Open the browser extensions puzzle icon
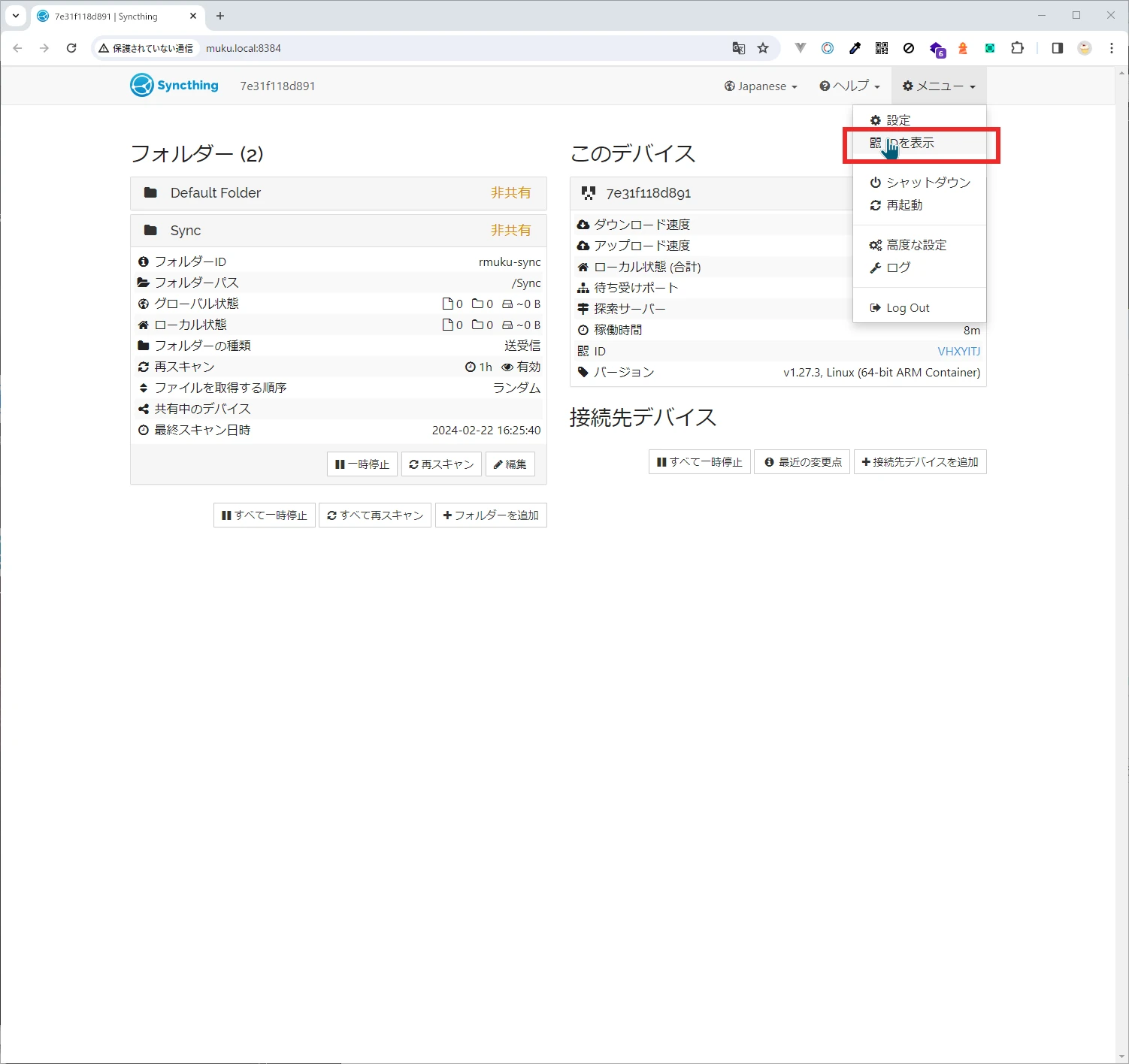The width and height of the screenshot is (1129, 1064). pyautogui.click(x=1017, y=48)
